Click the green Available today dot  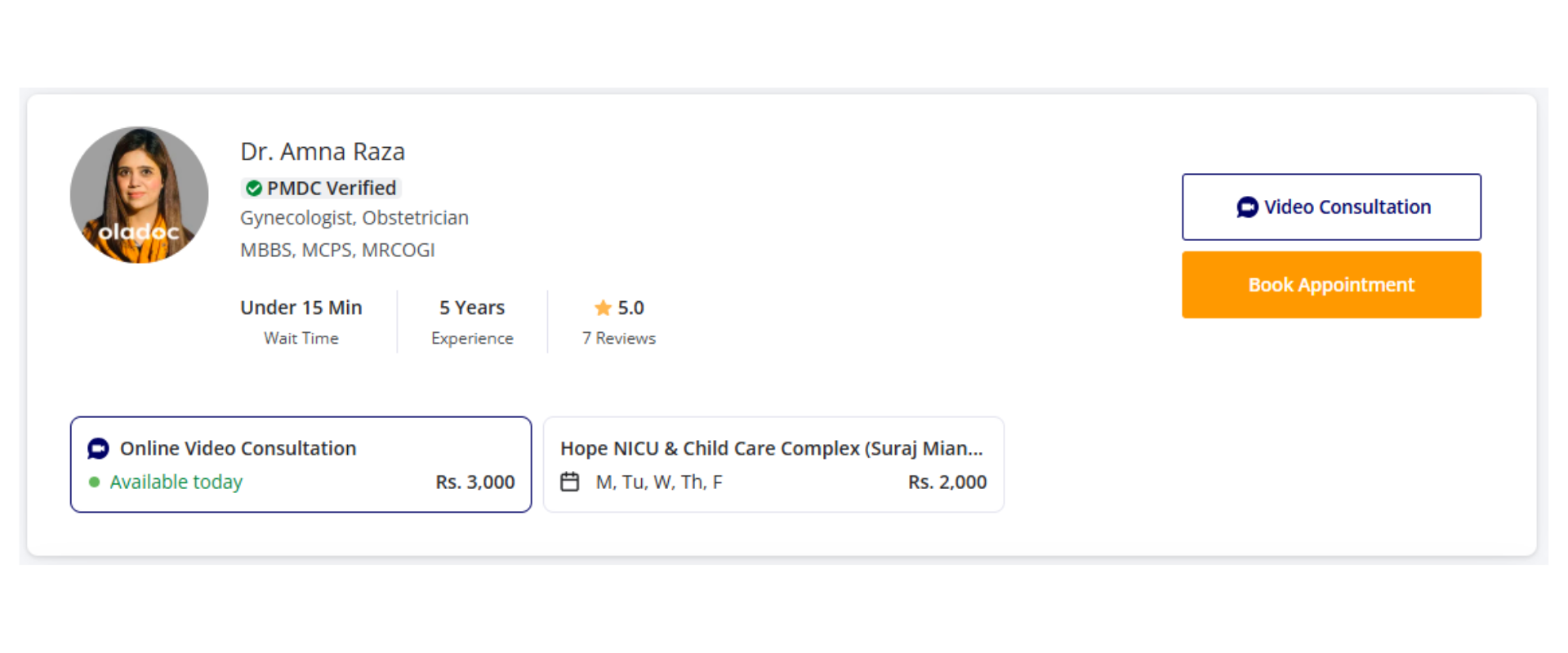pyautogui.click(x=95, y=482)
